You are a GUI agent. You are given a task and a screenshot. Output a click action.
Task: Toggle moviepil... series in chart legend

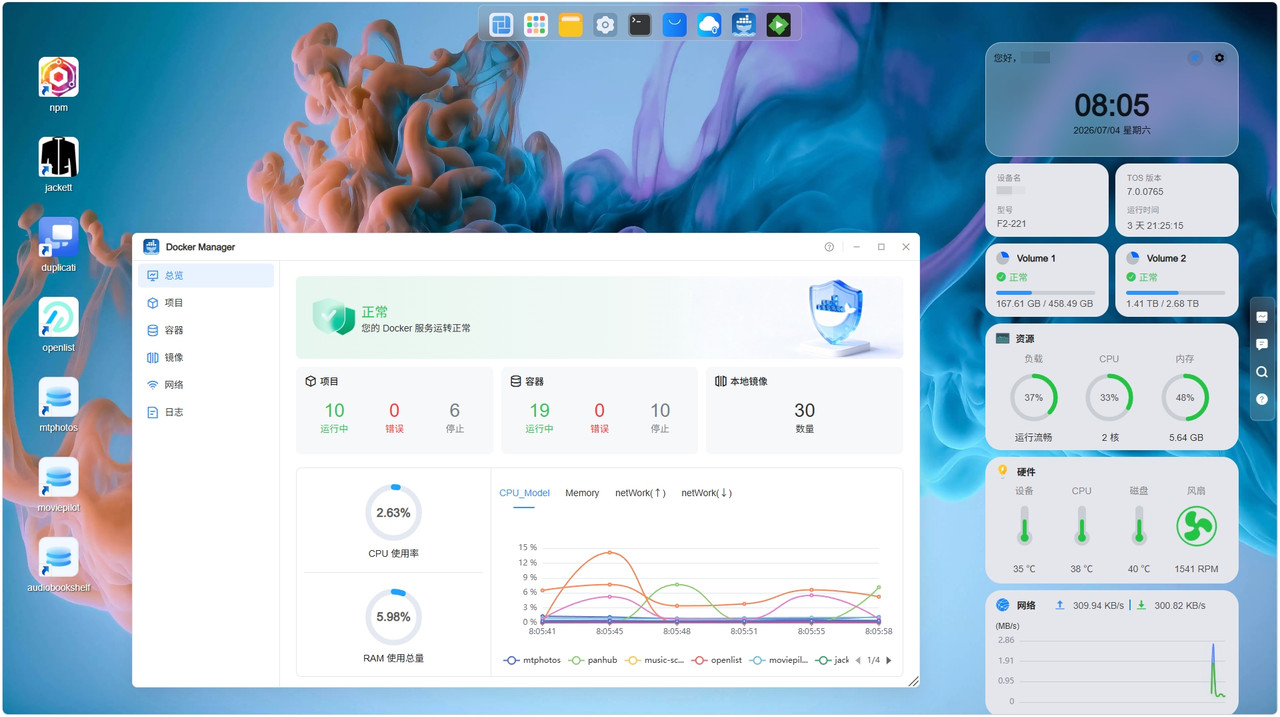click(x=779, y=660)
